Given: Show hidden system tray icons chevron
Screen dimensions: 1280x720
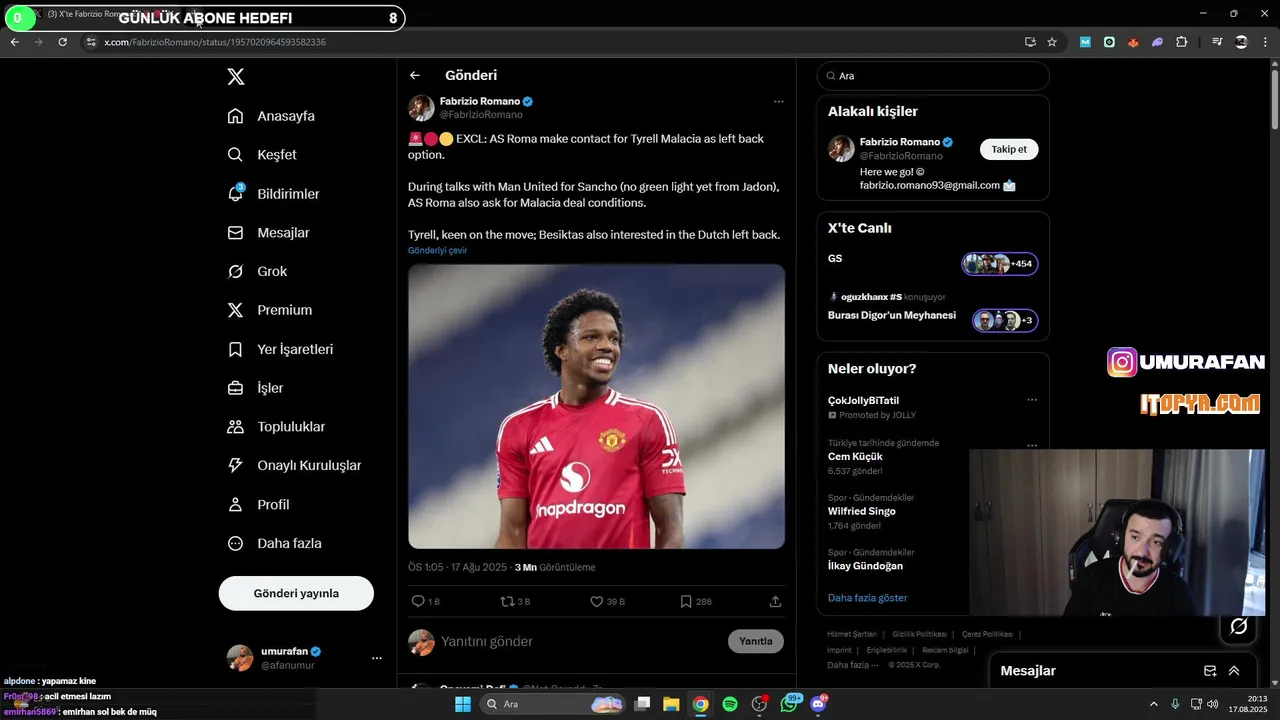Looking at the screenshot, I should 1153,704.
